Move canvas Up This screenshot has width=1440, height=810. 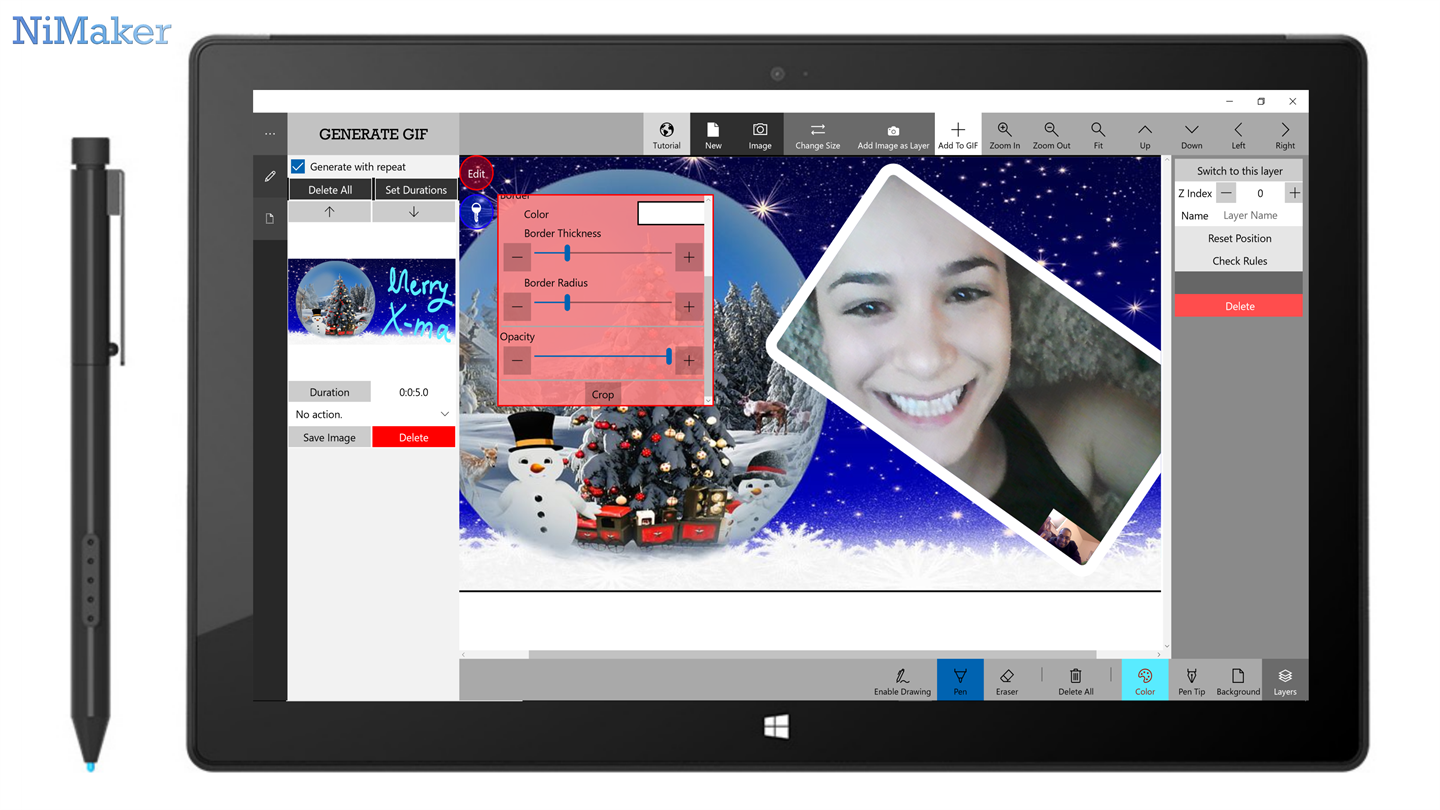coord(1145,134)
